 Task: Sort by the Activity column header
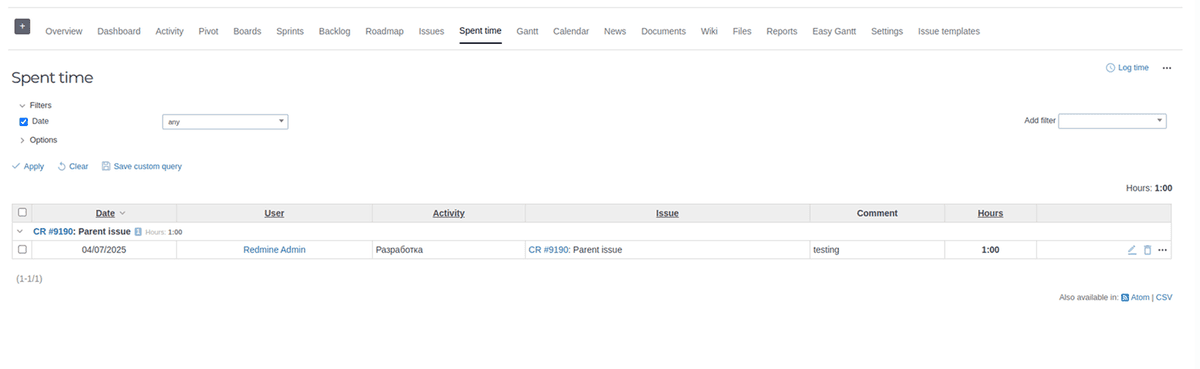(448, 213)
